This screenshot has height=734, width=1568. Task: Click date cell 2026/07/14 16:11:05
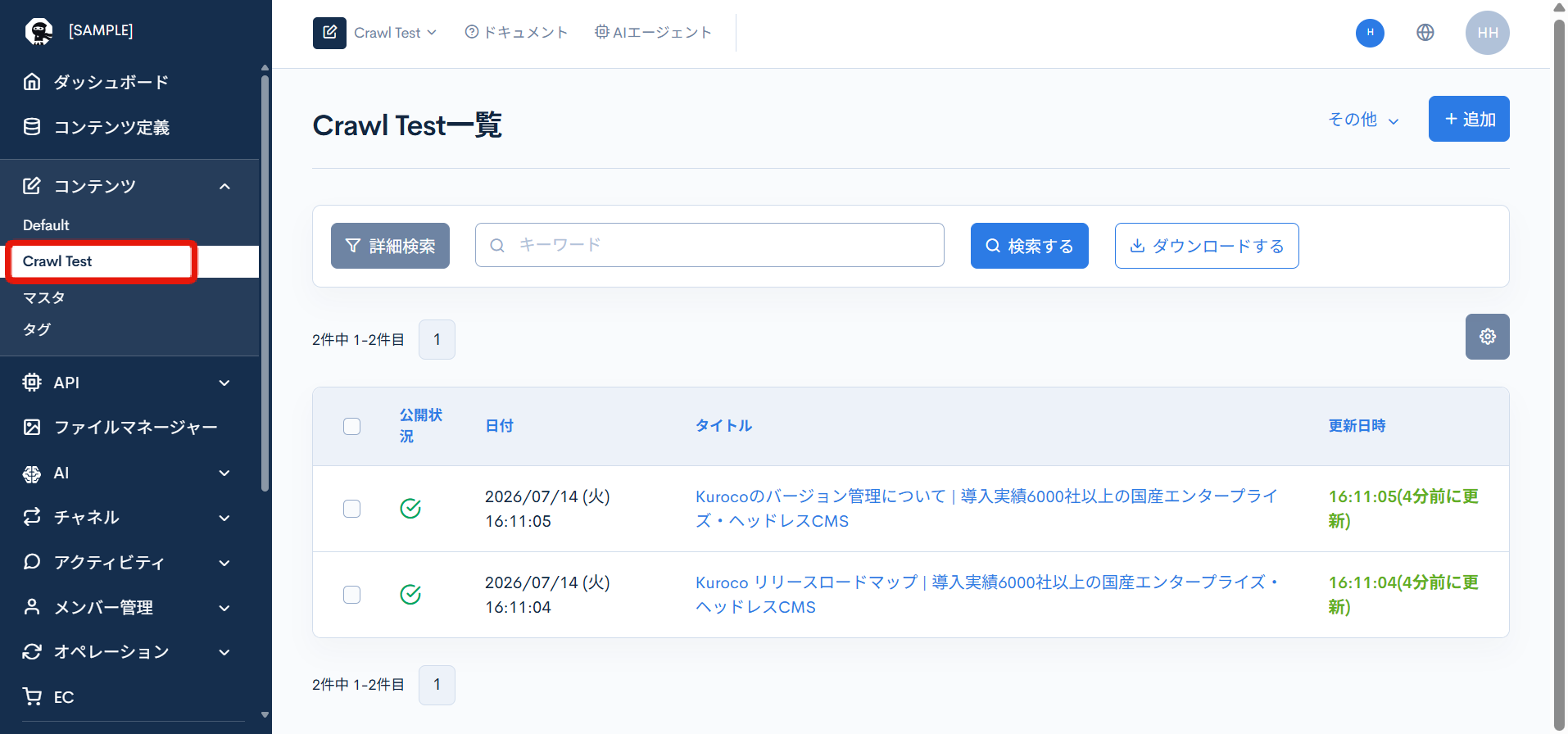point(547,509)
